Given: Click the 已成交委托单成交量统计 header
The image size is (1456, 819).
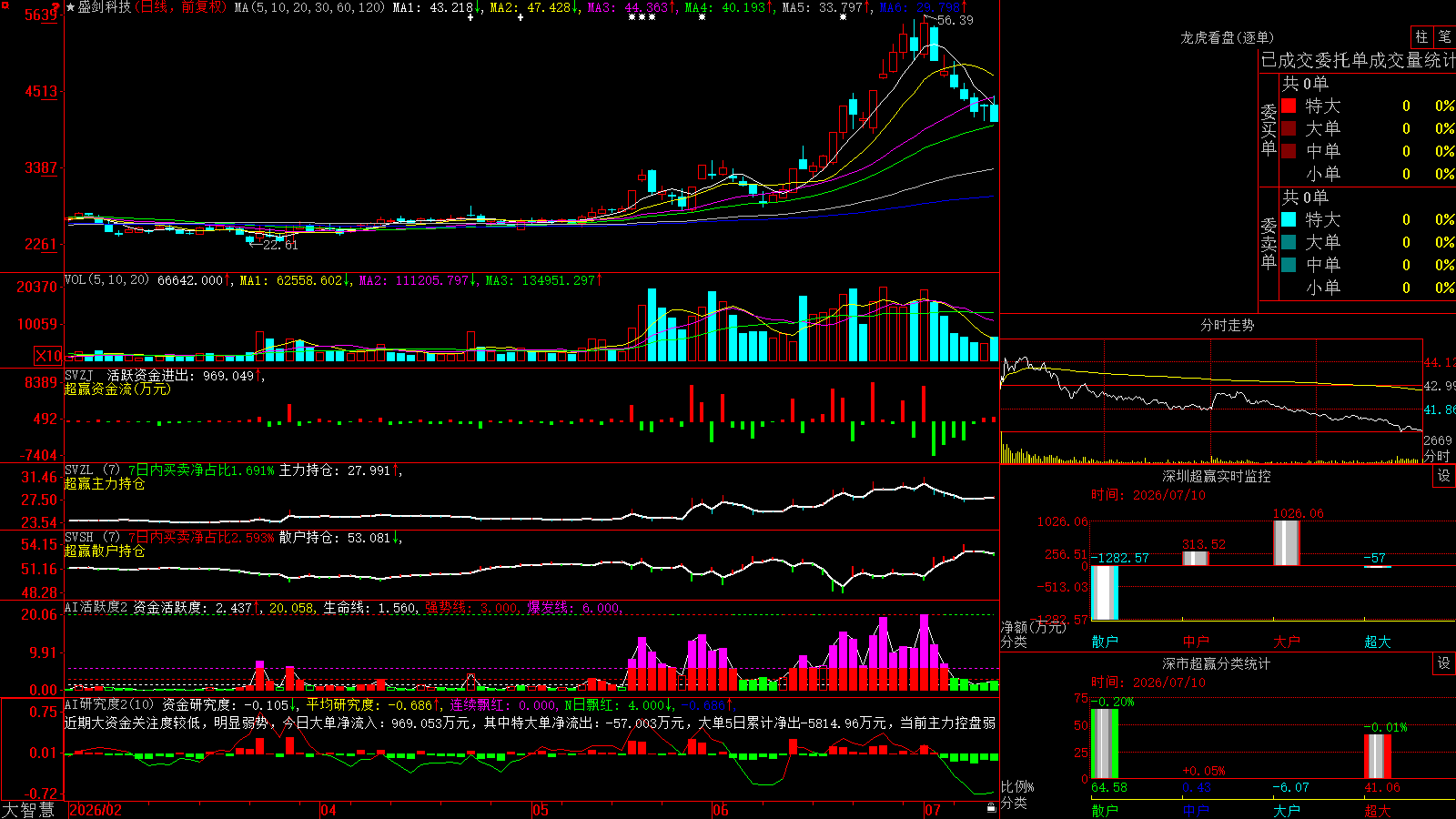Looking at the screenshot, I should tap(1358, 60).
